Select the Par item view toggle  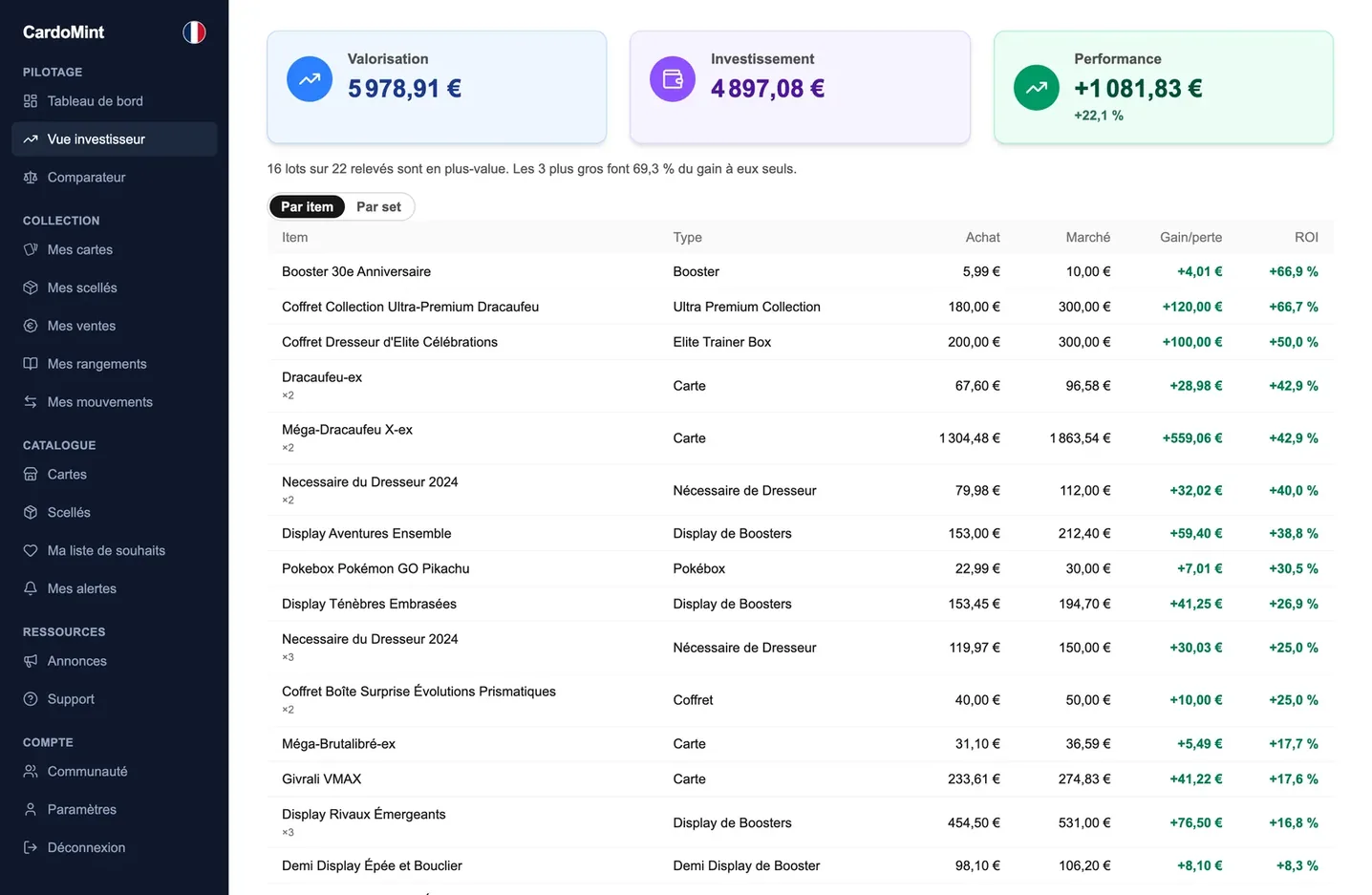pyautogui.click(x=307, y=207)
